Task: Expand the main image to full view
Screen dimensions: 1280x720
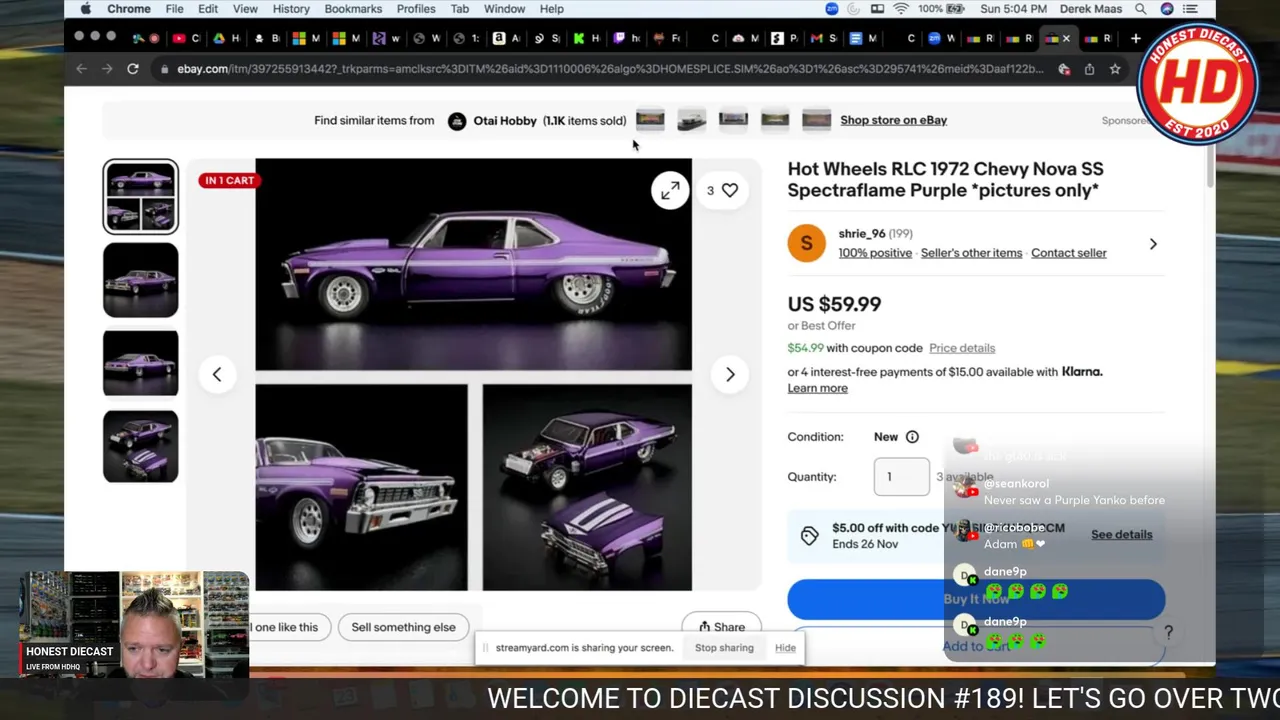Action: [670, 190]
